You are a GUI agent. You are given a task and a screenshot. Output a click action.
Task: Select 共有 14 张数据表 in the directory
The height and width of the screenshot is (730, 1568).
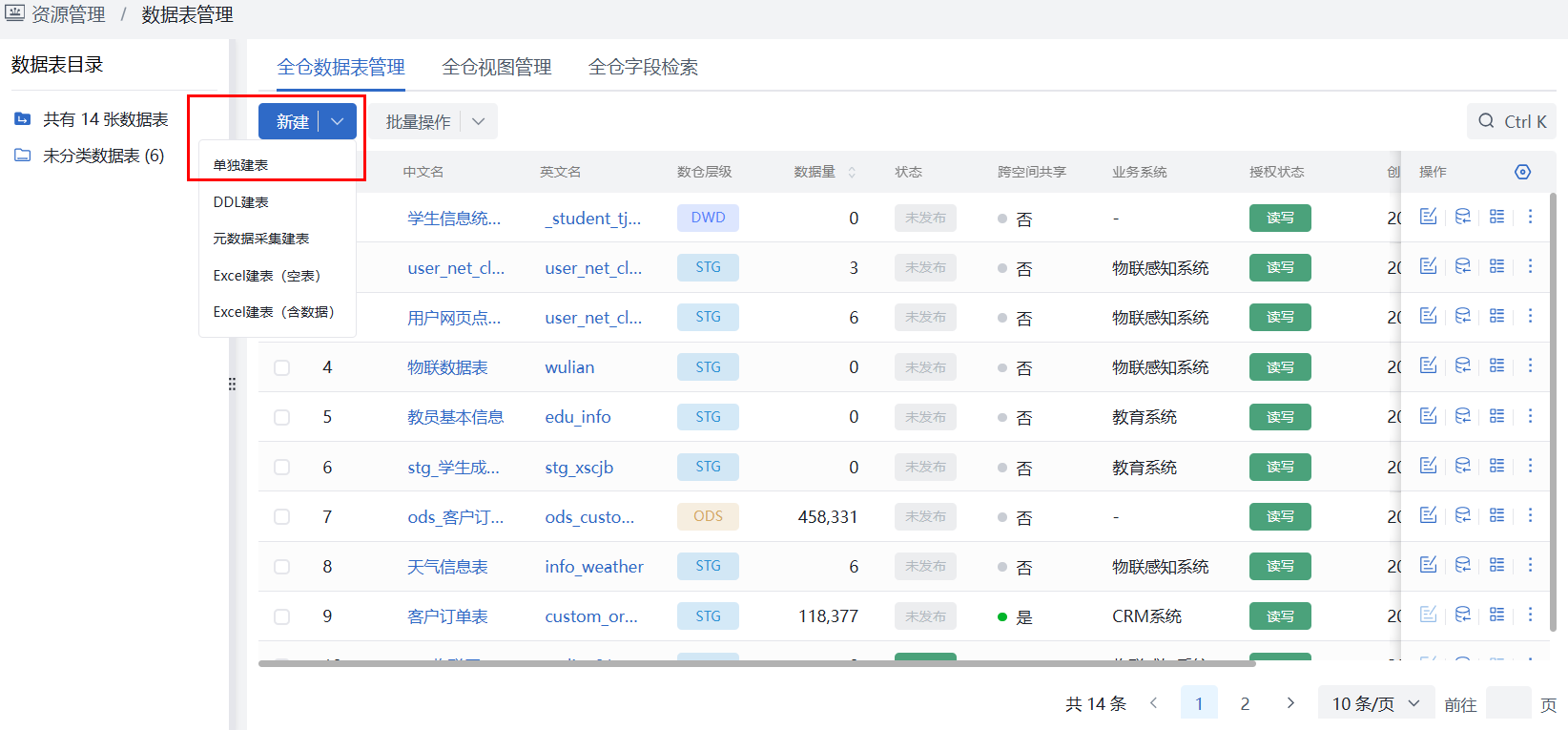[105, 119]
